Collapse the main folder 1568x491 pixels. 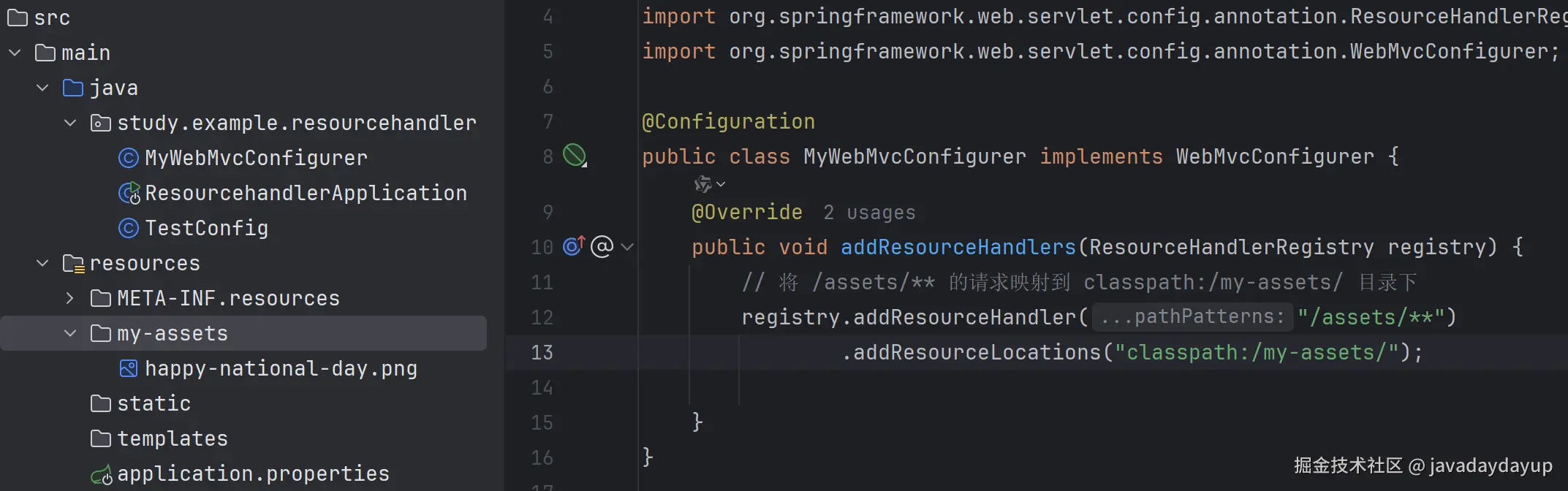15,53
